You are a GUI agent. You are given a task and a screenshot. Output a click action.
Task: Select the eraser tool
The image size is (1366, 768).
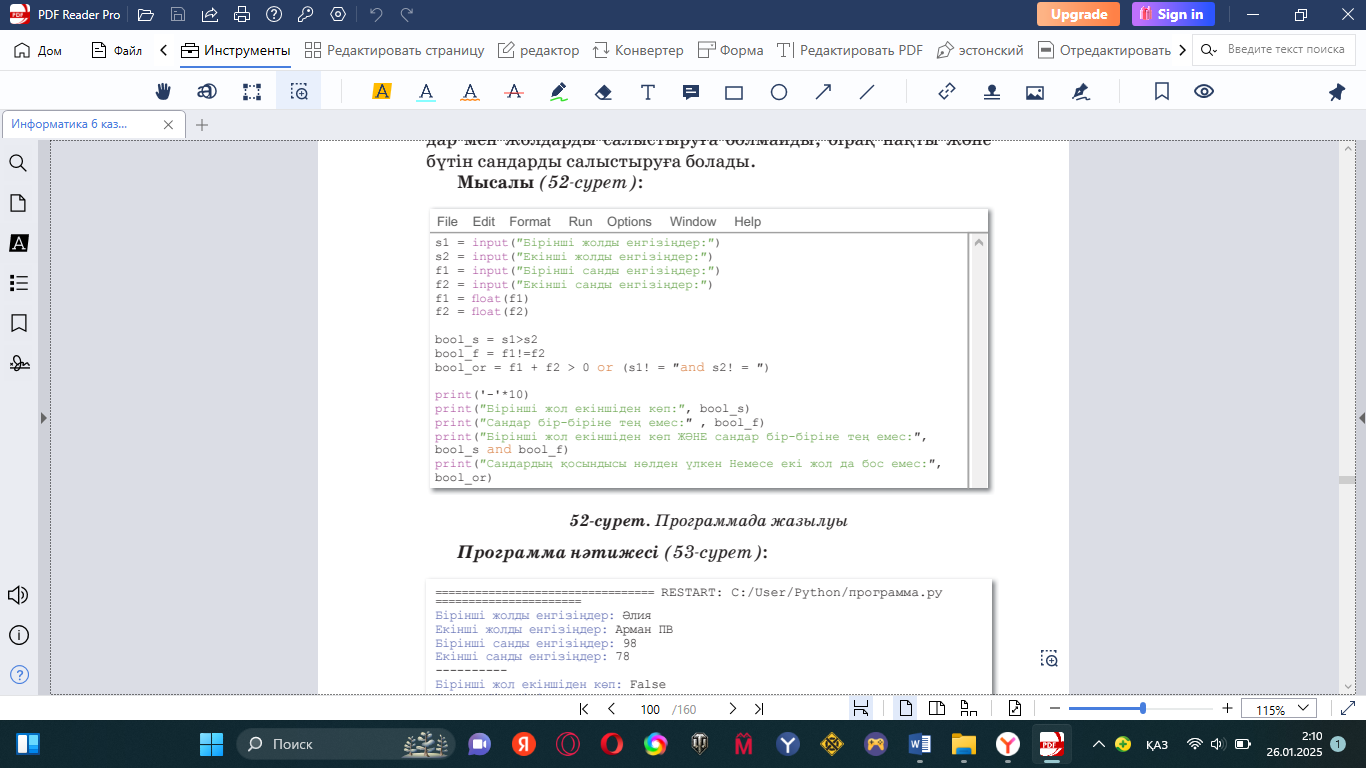tap(603, 92)
